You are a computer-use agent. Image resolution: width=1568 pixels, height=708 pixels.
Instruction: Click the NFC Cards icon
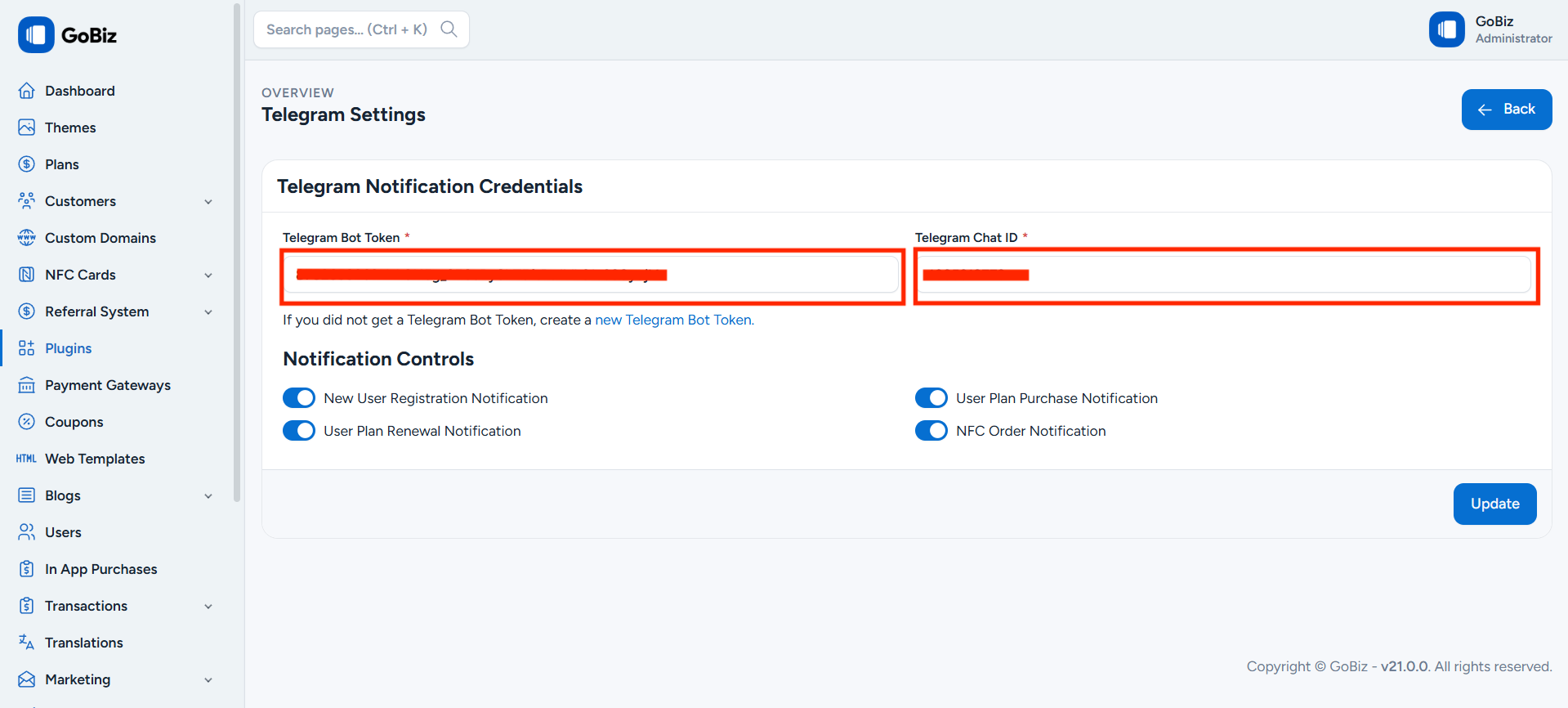27,275
